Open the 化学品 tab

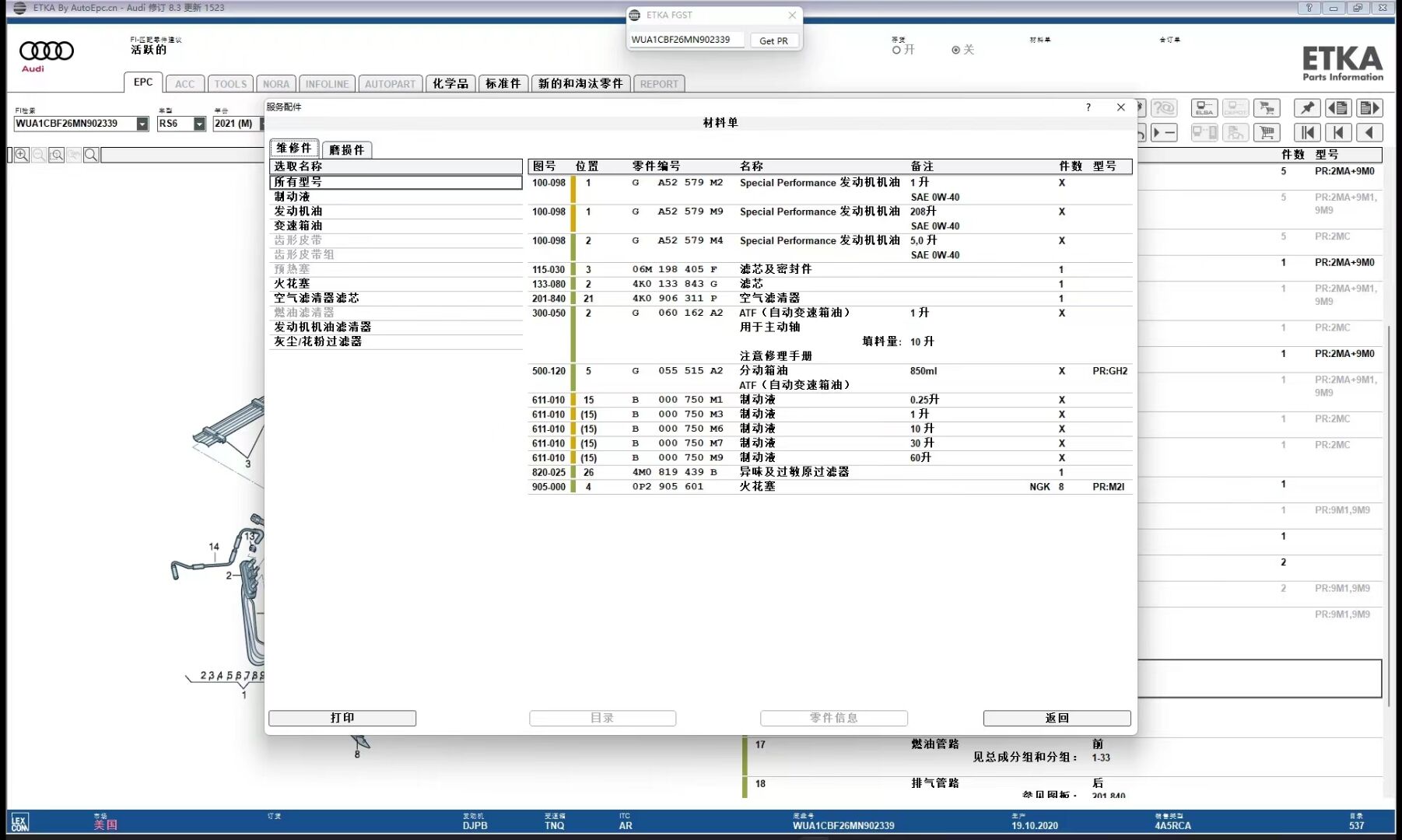click(450, 84)
